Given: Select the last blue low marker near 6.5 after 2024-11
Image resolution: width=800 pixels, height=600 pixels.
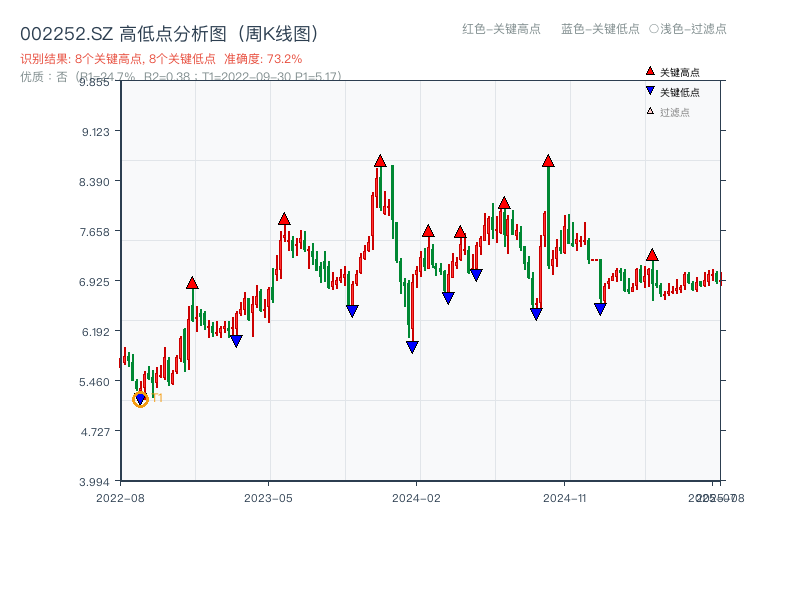Looking at the screenshot, I should pyautogui.click(x=601, y=309).
